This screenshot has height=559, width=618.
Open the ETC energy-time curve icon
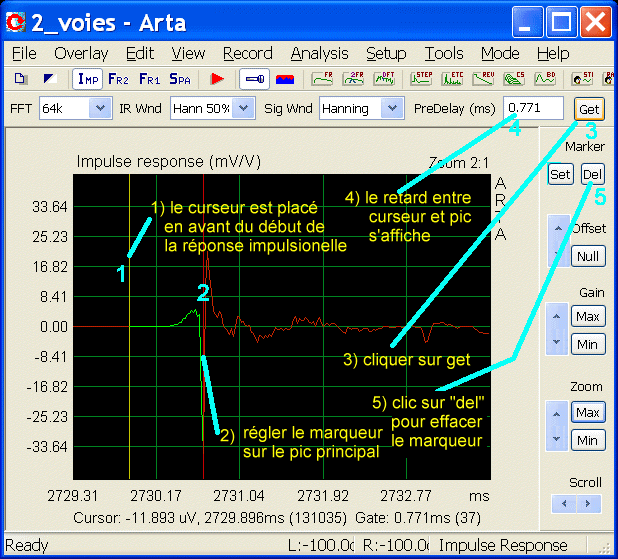452,79
